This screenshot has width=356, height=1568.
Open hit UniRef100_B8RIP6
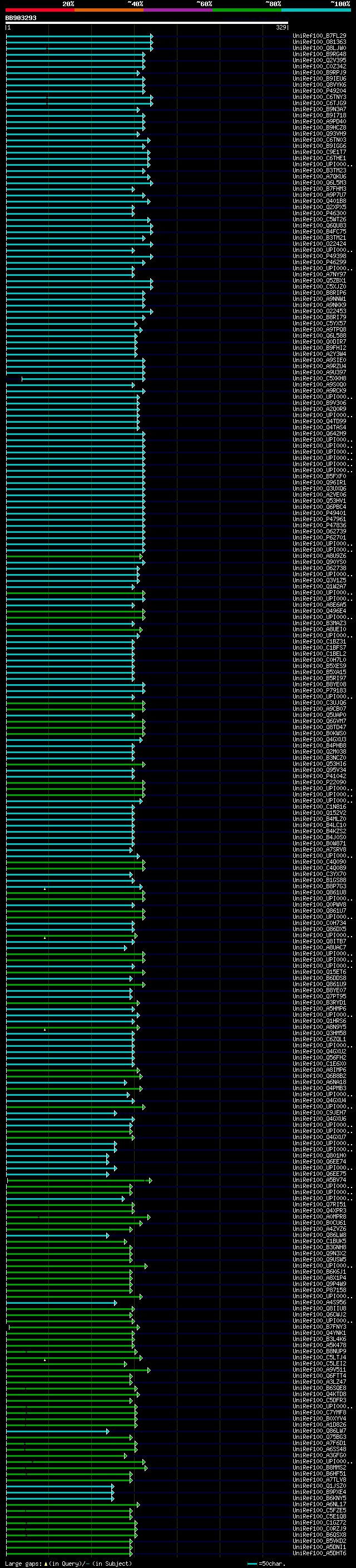pos(319,293)
